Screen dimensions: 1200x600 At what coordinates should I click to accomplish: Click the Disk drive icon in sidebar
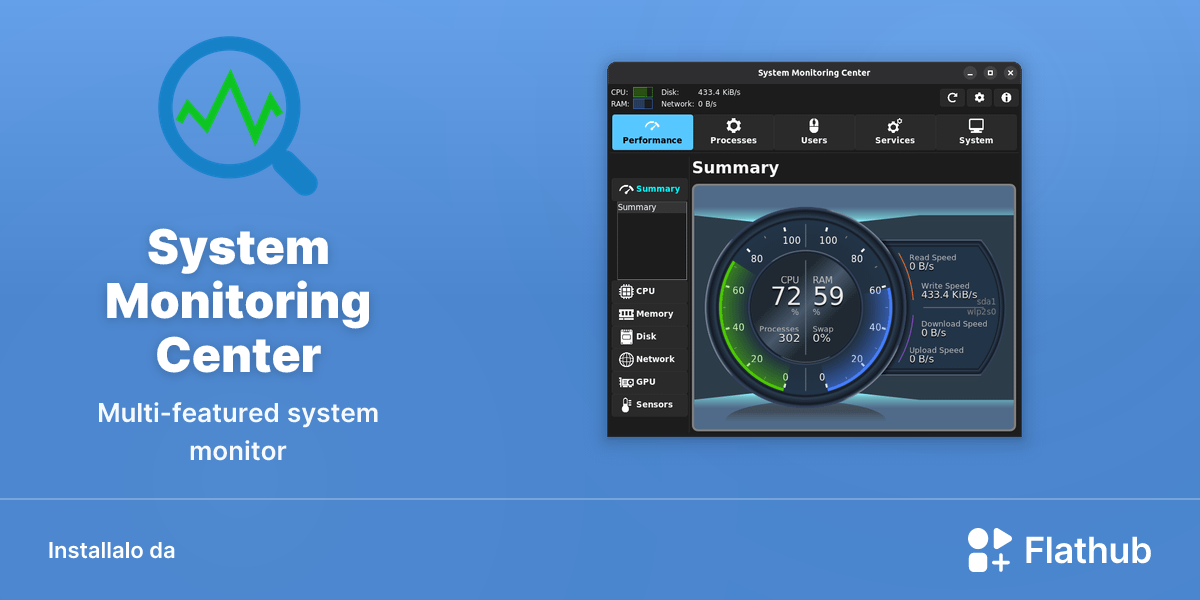point(626,337)
